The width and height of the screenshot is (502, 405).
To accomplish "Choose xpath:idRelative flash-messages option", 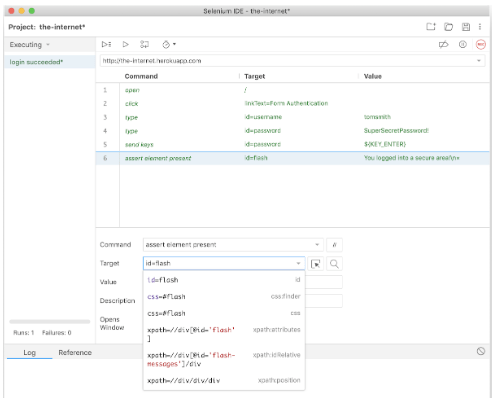I will 224,359.
